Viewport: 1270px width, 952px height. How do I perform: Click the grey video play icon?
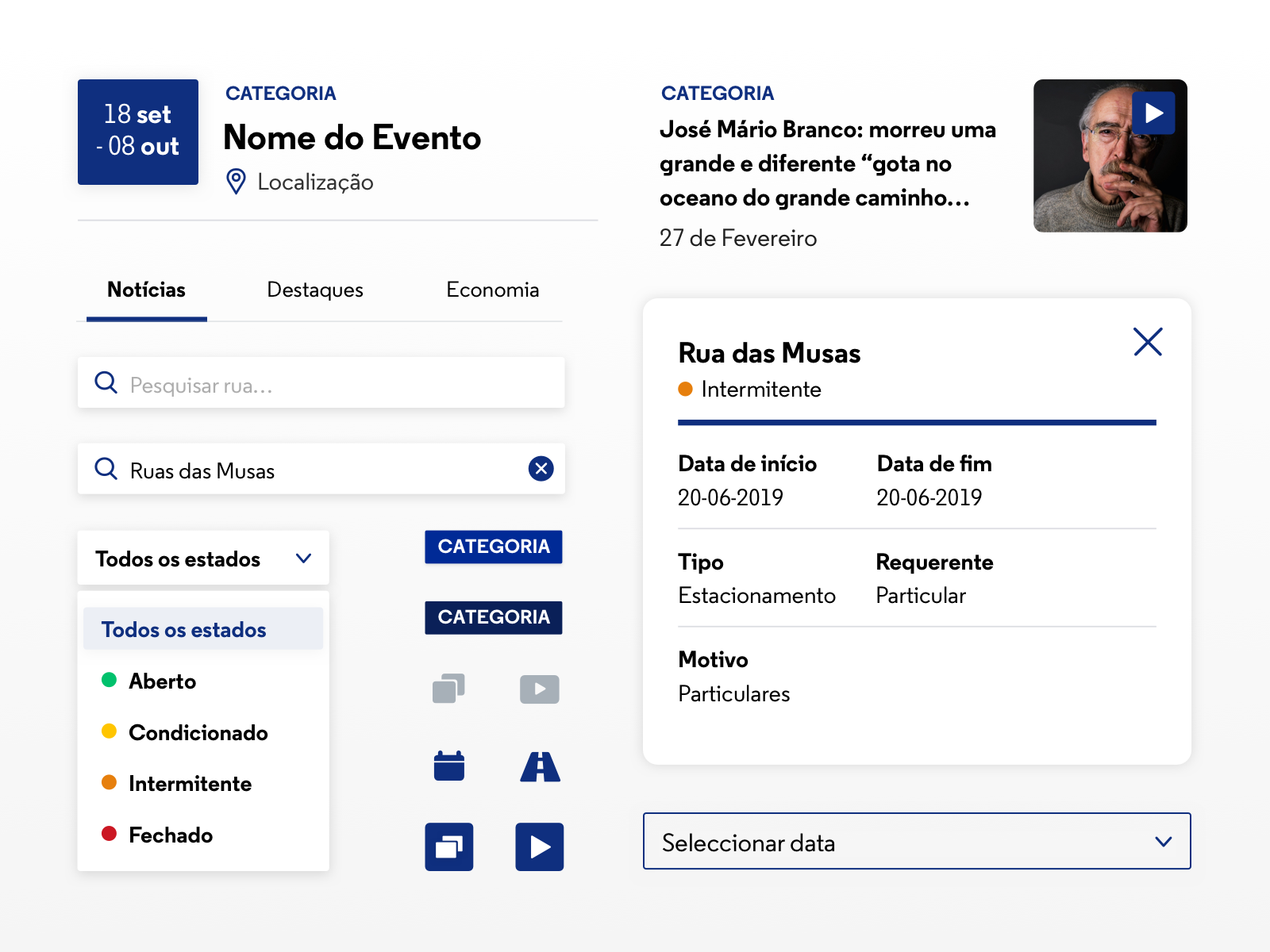coord(540,689)
